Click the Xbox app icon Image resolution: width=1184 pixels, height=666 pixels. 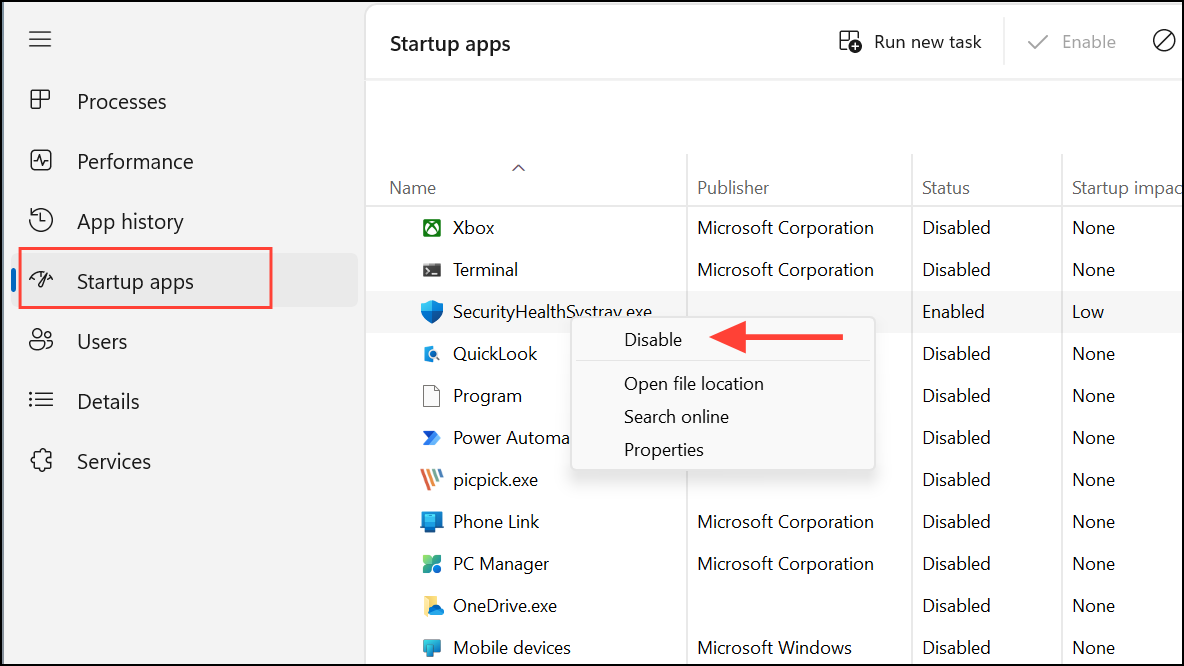click(x=431, y=227)
